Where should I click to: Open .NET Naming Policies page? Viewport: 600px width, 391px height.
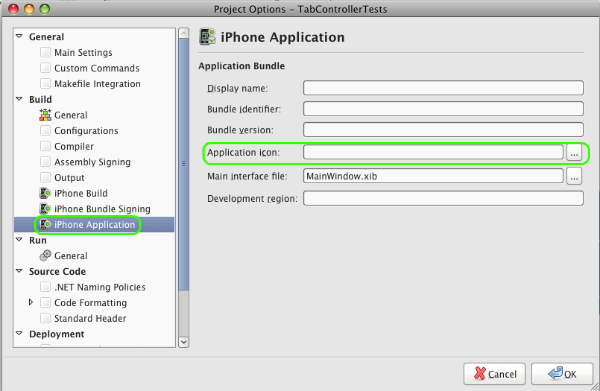(x=100, y=287)
